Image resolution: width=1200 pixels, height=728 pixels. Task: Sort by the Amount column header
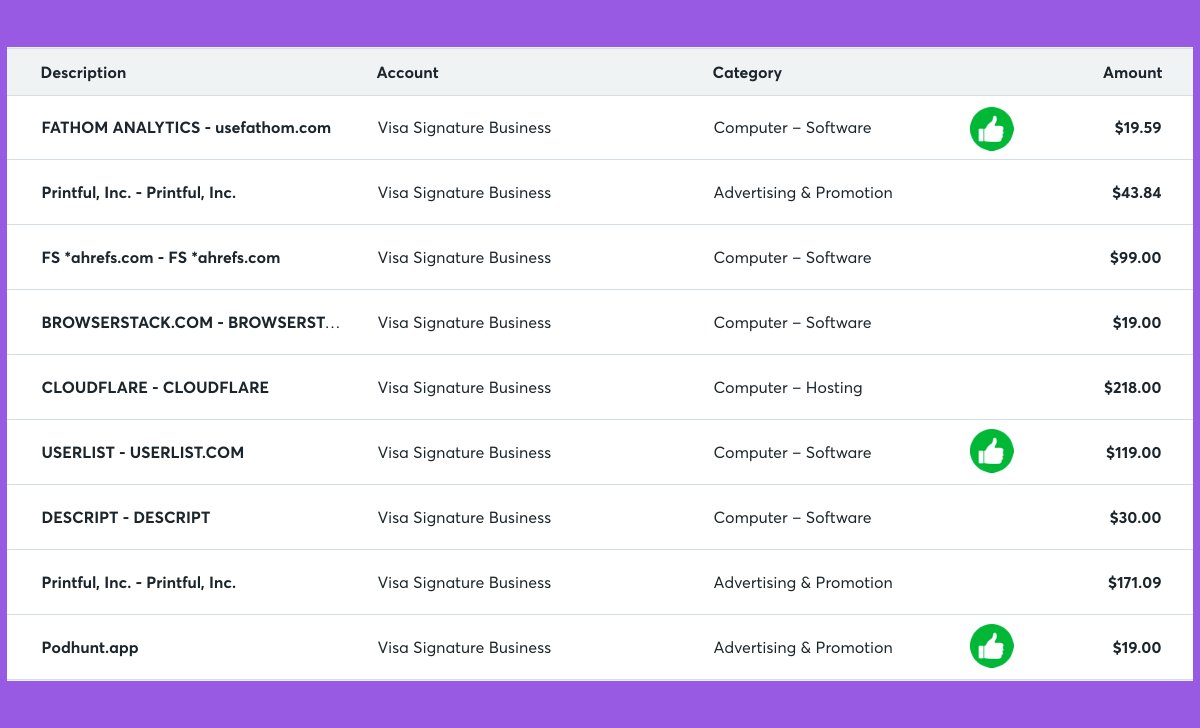[x=1132, y=73]
